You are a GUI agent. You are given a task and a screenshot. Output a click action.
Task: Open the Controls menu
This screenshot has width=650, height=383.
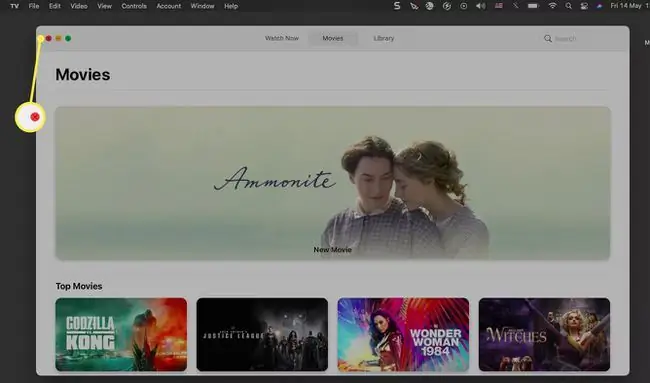pos(134,6)
